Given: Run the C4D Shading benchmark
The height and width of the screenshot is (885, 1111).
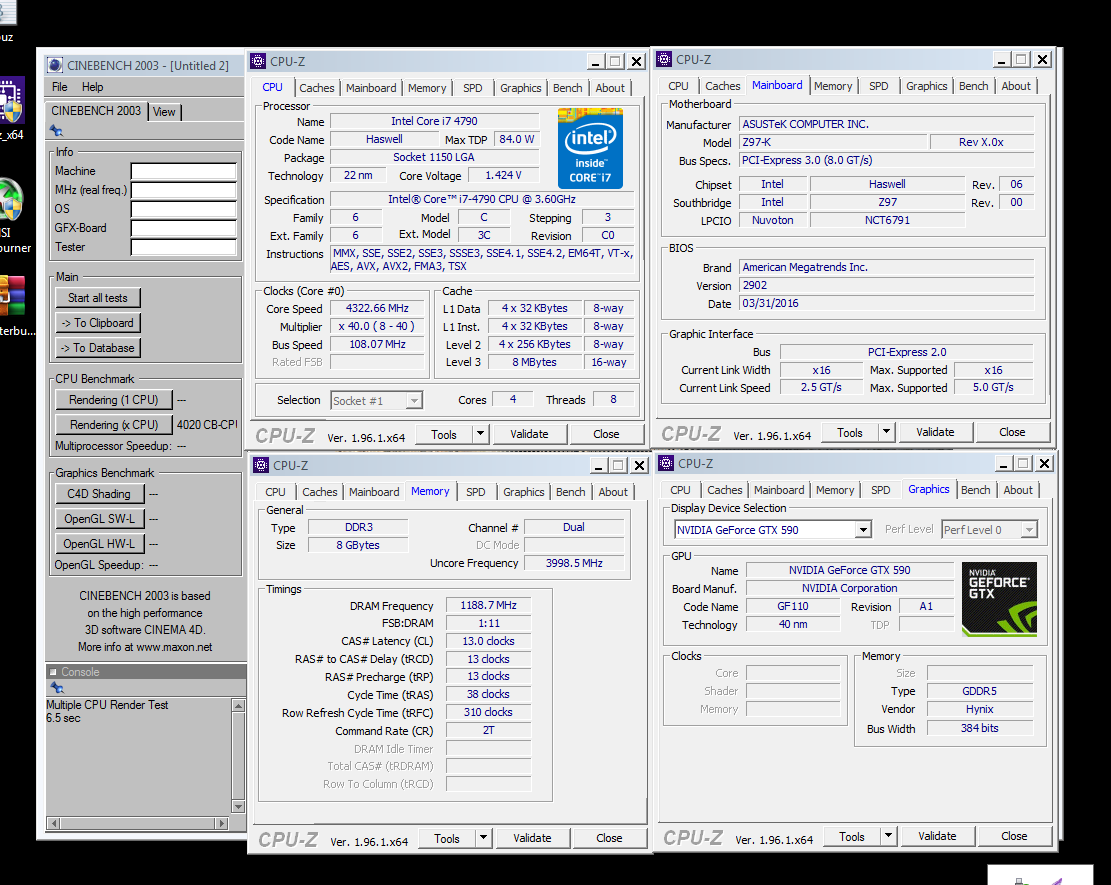Looking at the screenshot, I should 99,494.
